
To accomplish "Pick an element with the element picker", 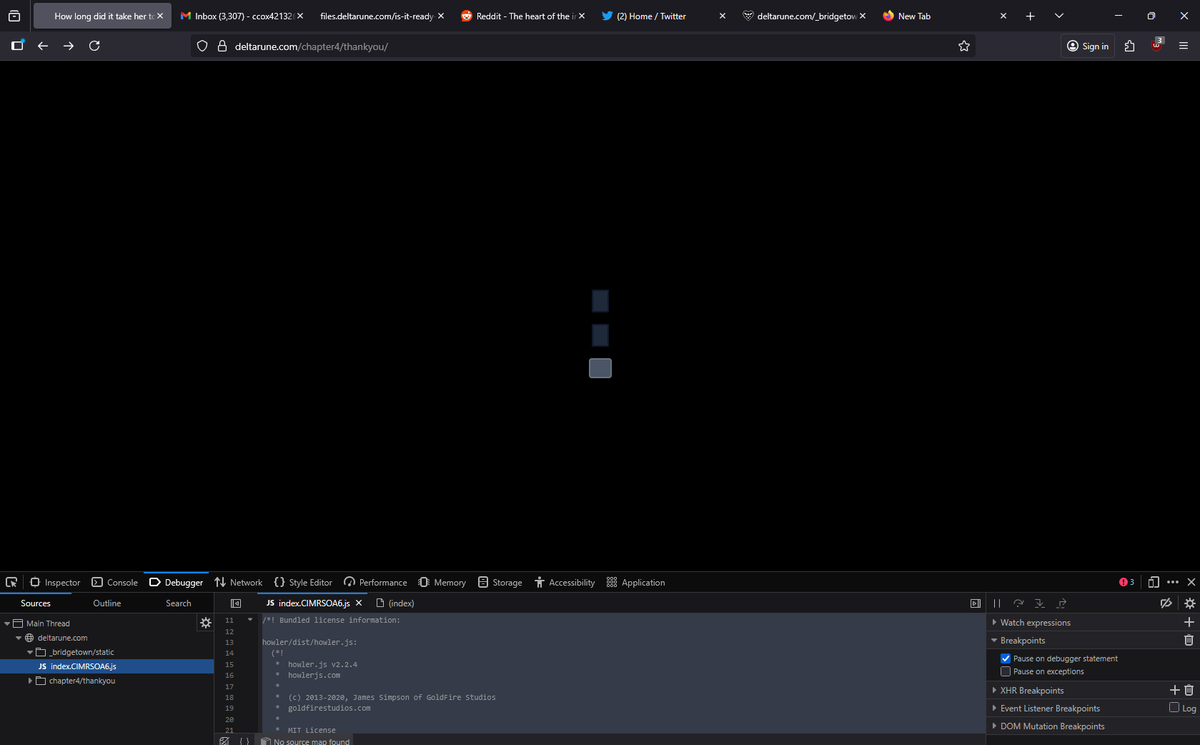I will [11, 582].
